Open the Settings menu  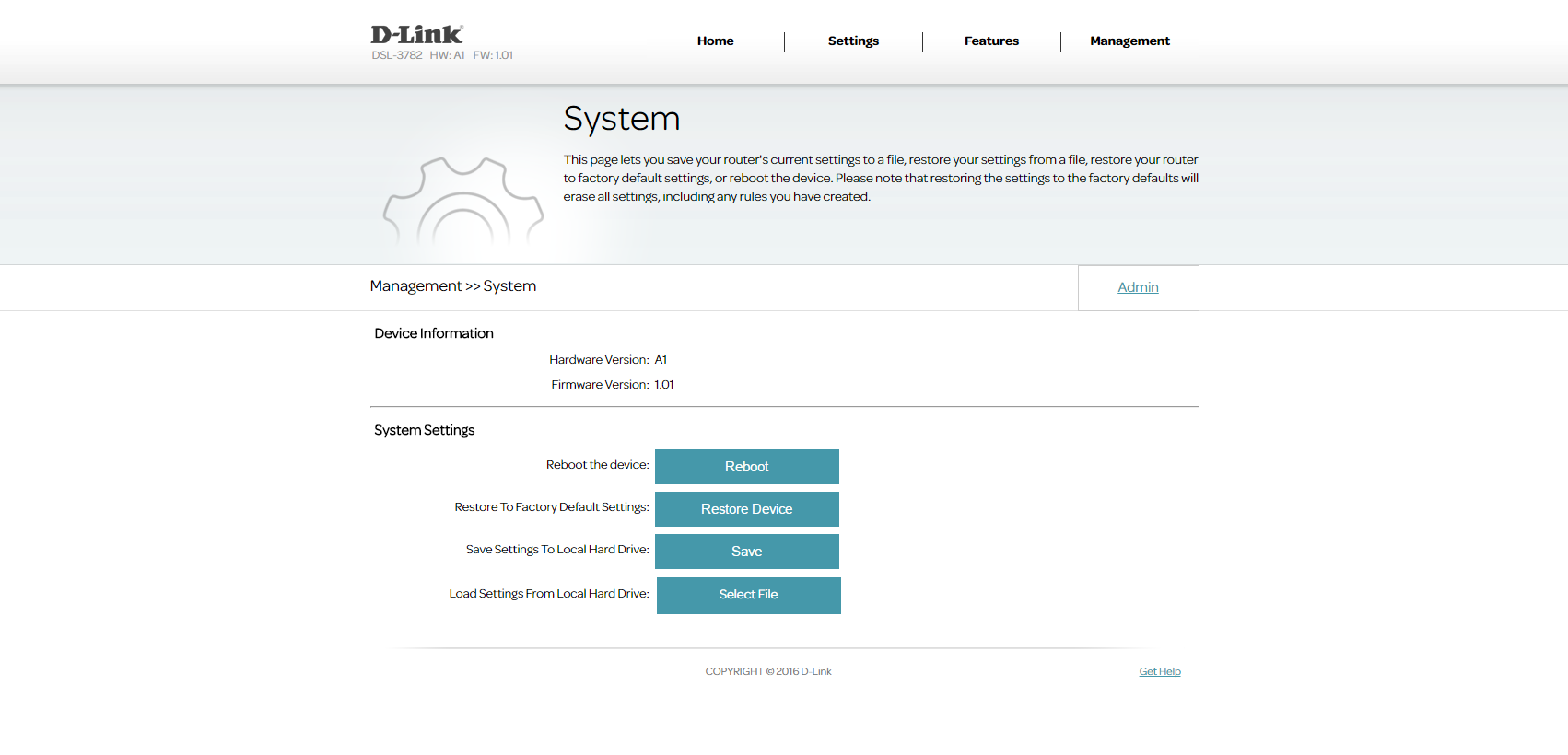coord(853,41)
